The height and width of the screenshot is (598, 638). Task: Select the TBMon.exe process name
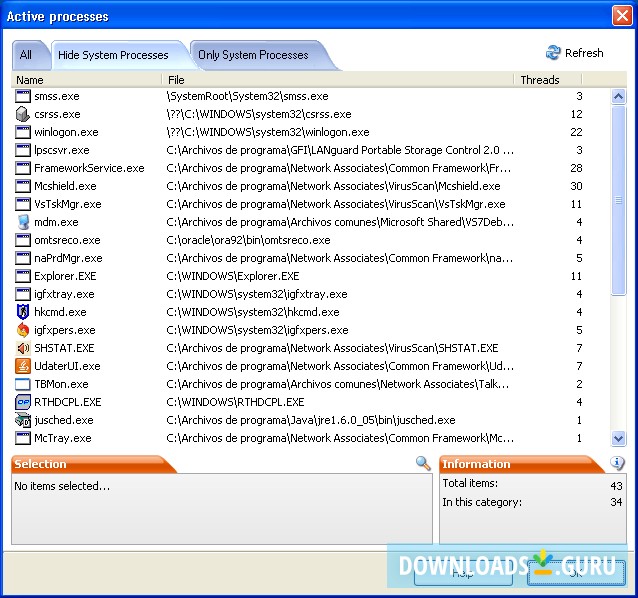pos(61,384)
